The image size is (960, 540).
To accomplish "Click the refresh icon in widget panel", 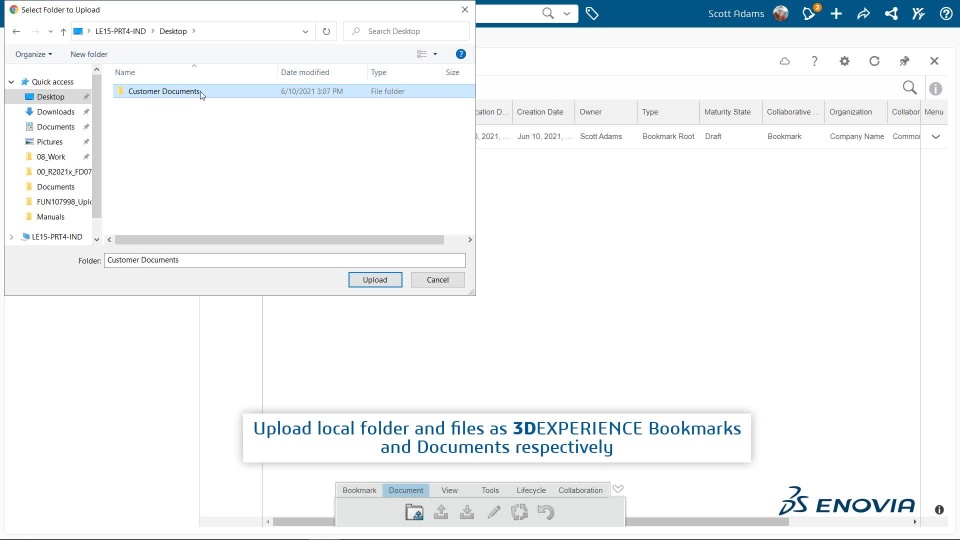I will pyautogui.click(x=874, y=61).
